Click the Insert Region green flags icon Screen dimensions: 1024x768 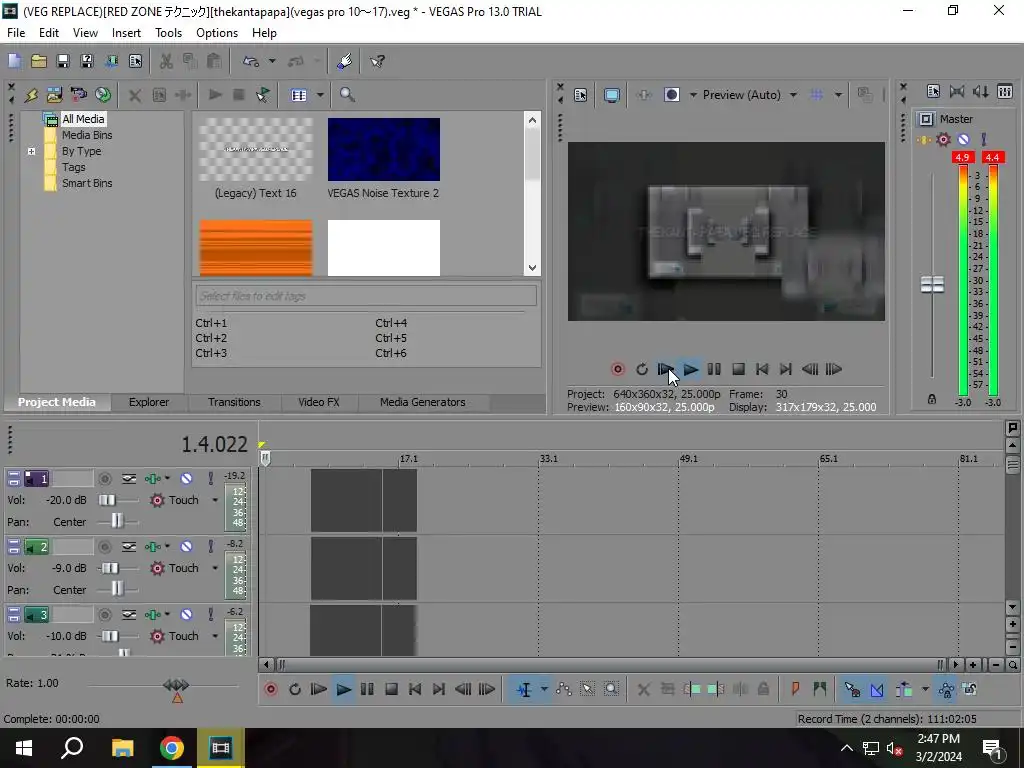point(820,689)
